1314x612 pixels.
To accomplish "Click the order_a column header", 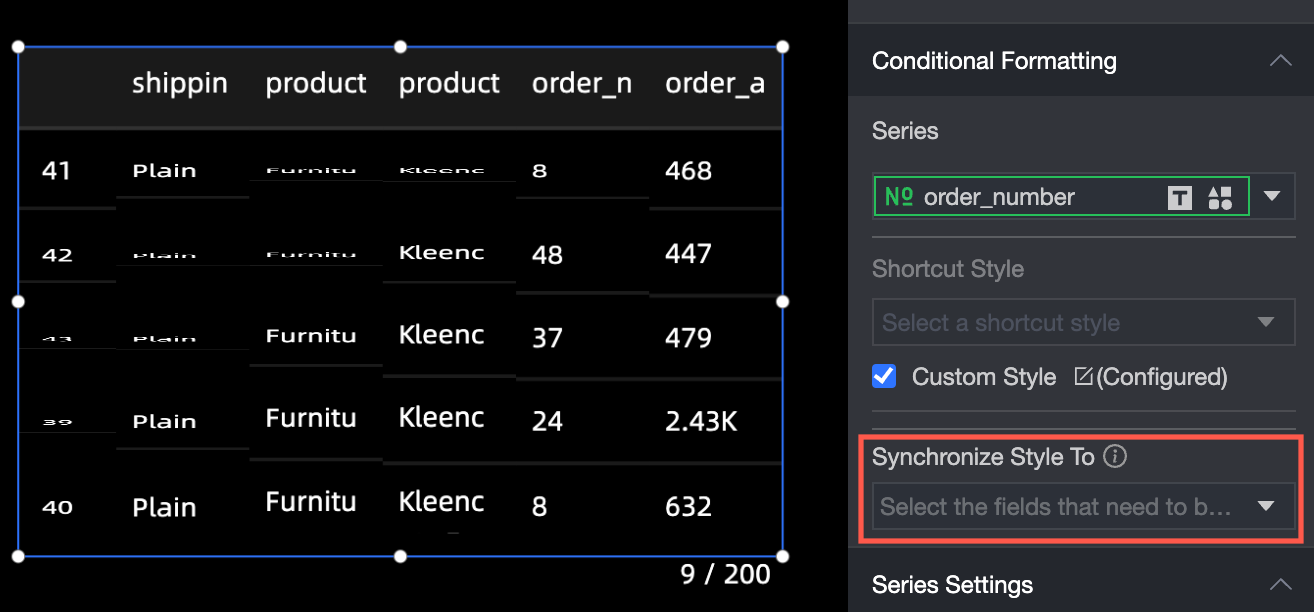I will click(714, 83).
